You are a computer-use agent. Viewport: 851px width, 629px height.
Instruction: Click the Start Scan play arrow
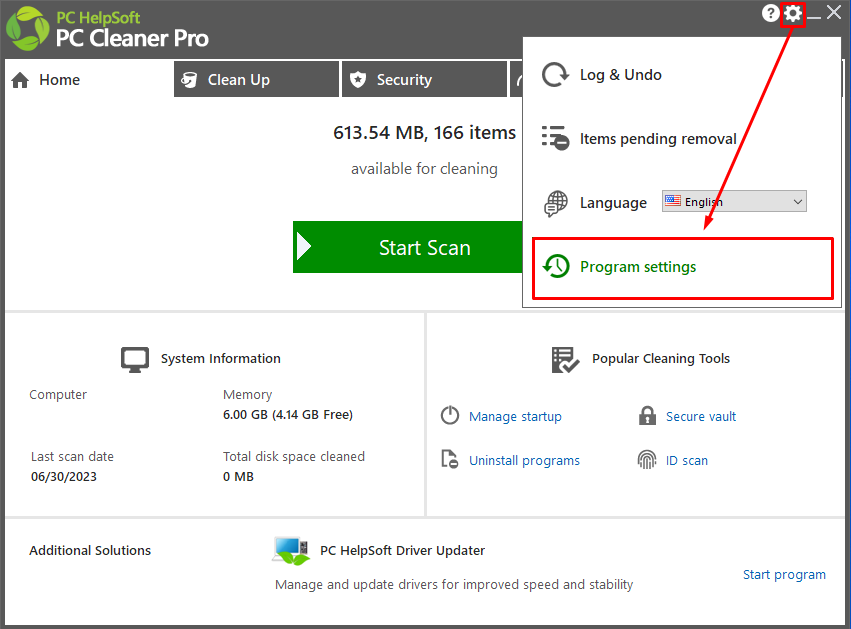pyautogui.click(x=304, y=247)
